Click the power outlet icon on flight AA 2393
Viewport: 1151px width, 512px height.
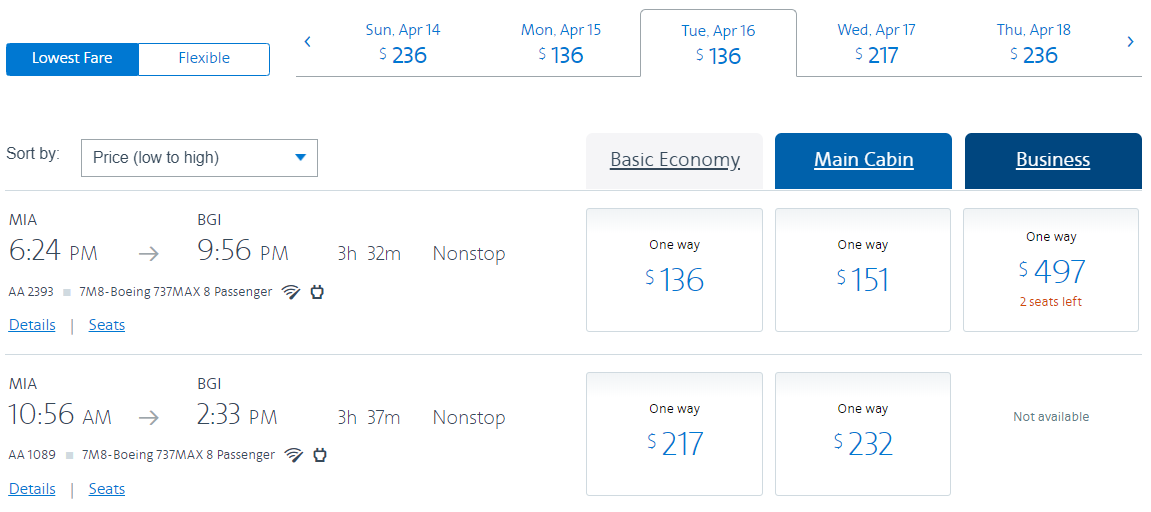coord(318,292)
